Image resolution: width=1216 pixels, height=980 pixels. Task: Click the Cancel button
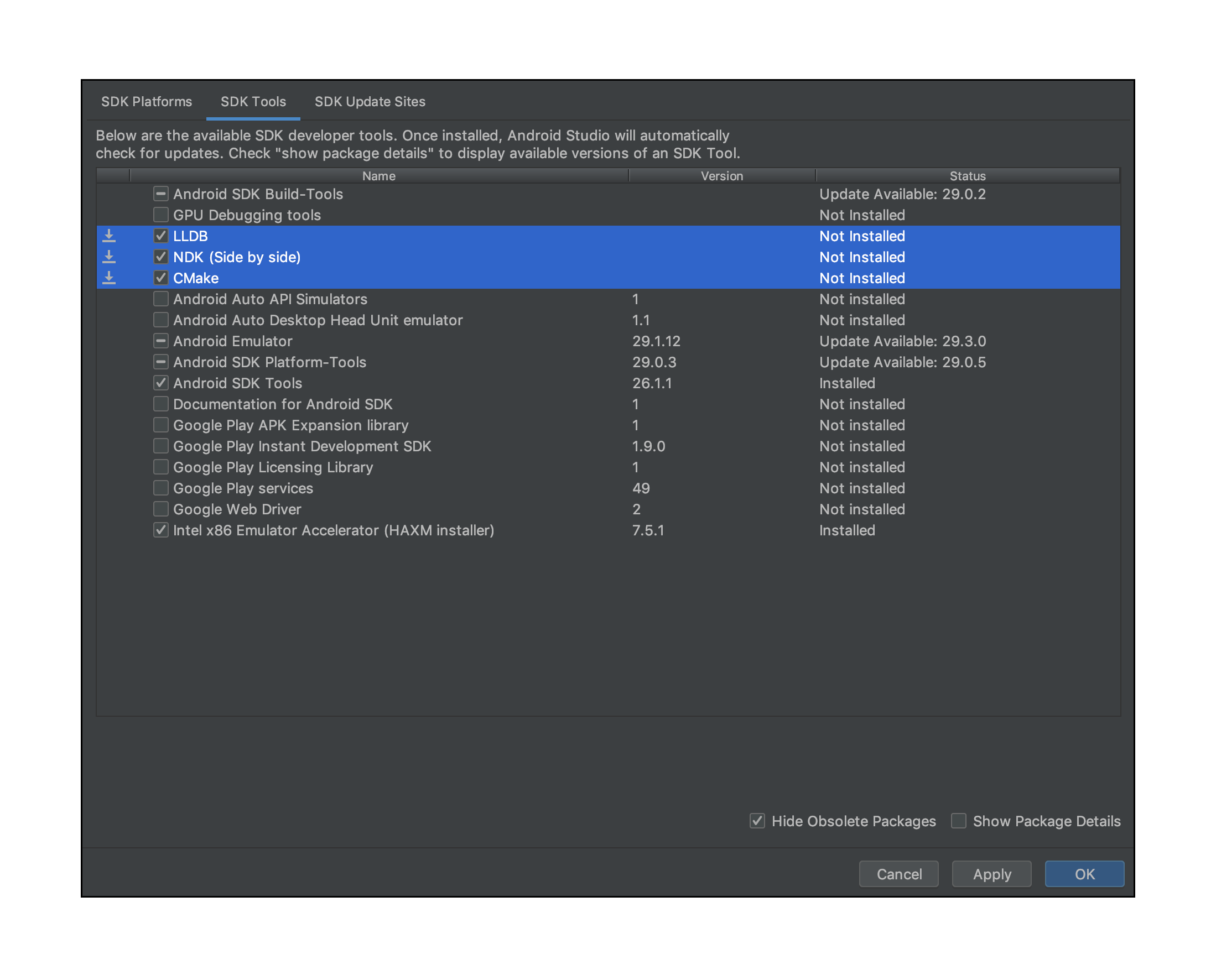tap(898, 874)
